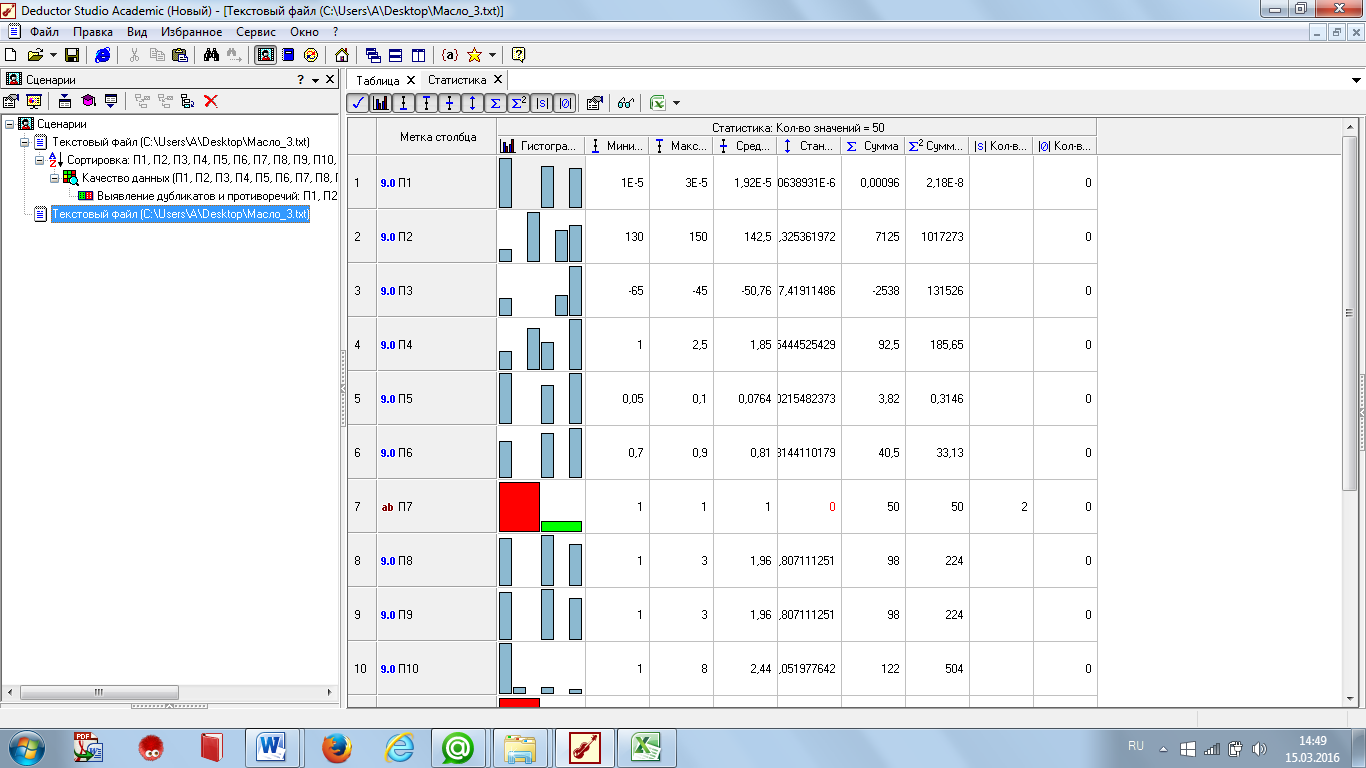Click the red histogram bar for П7

(x=519, y=506)
